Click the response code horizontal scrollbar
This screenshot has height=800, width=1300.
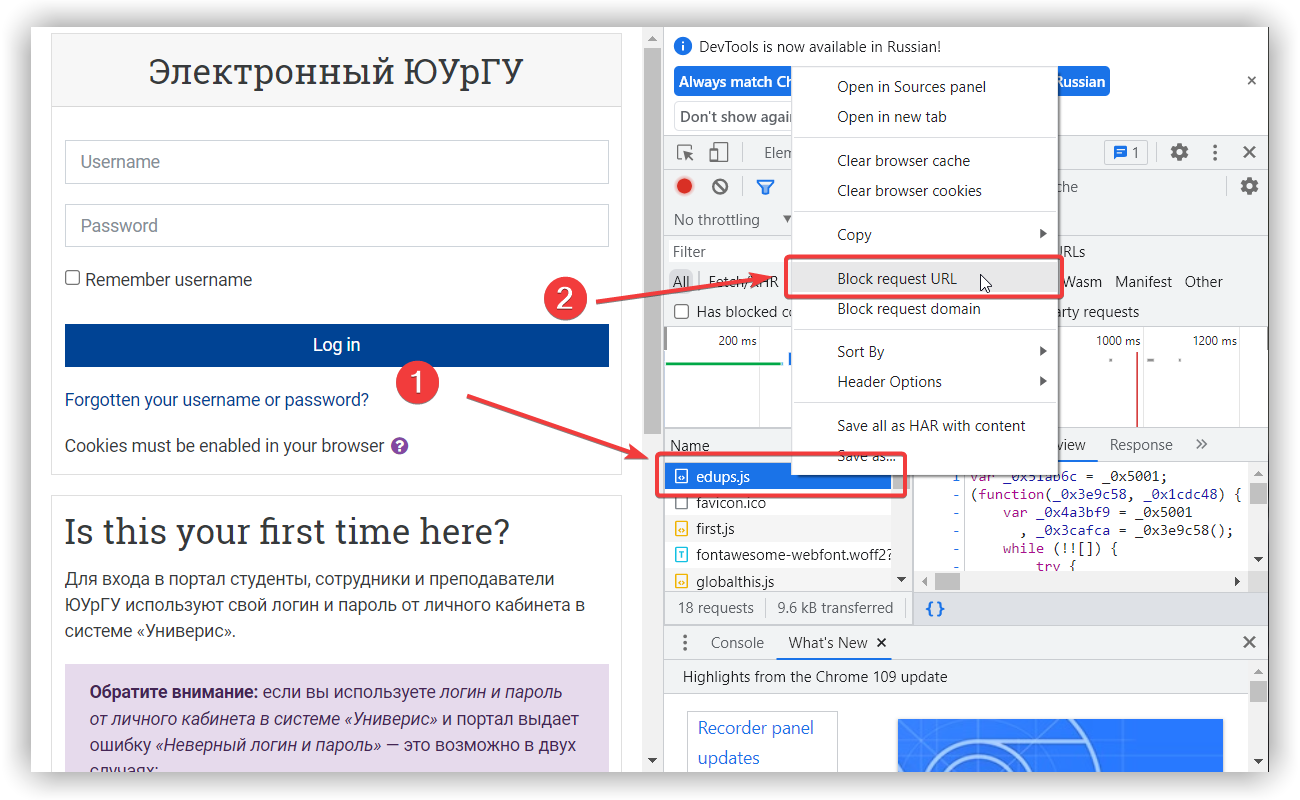point(948,581)
